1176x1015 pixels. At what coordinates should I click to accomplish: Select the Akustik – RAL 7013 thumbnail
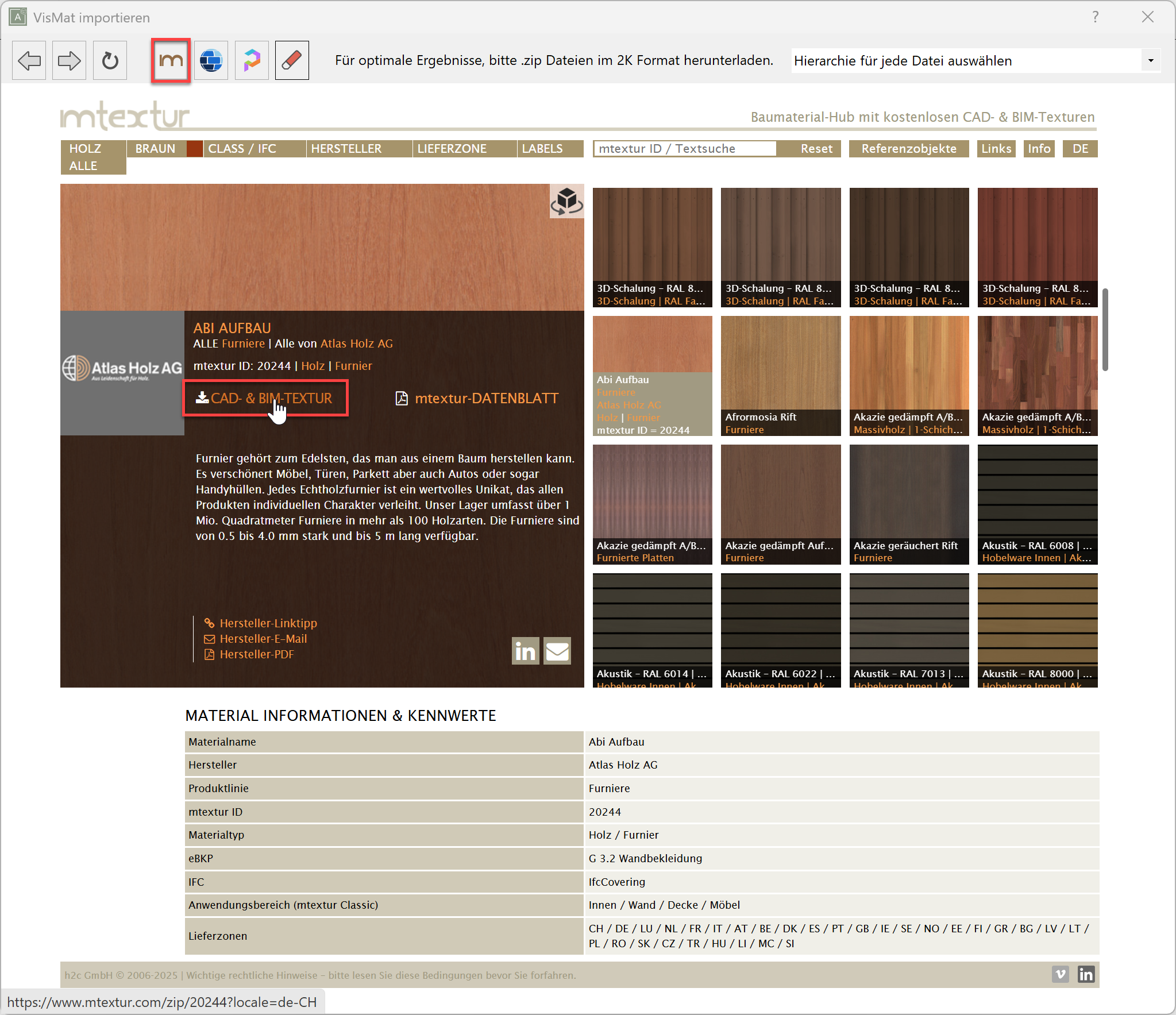click(909, 630)
